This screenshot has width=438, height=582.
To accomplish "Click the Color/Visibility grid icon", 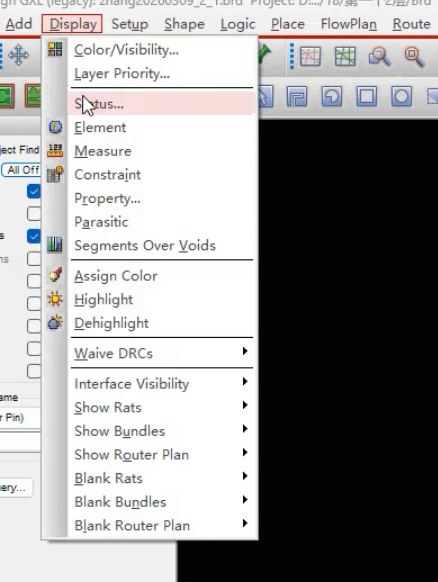I will click(x=55, y=49).
